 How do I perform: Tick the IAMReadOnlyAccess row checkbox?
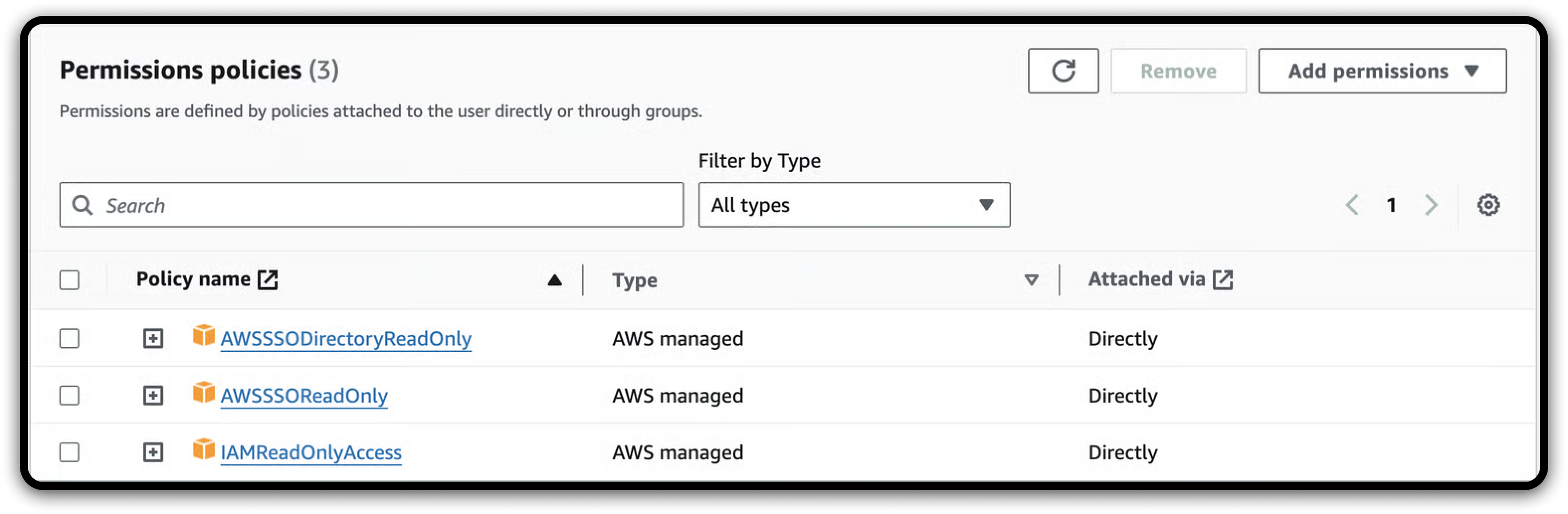(x=69, y=452)
